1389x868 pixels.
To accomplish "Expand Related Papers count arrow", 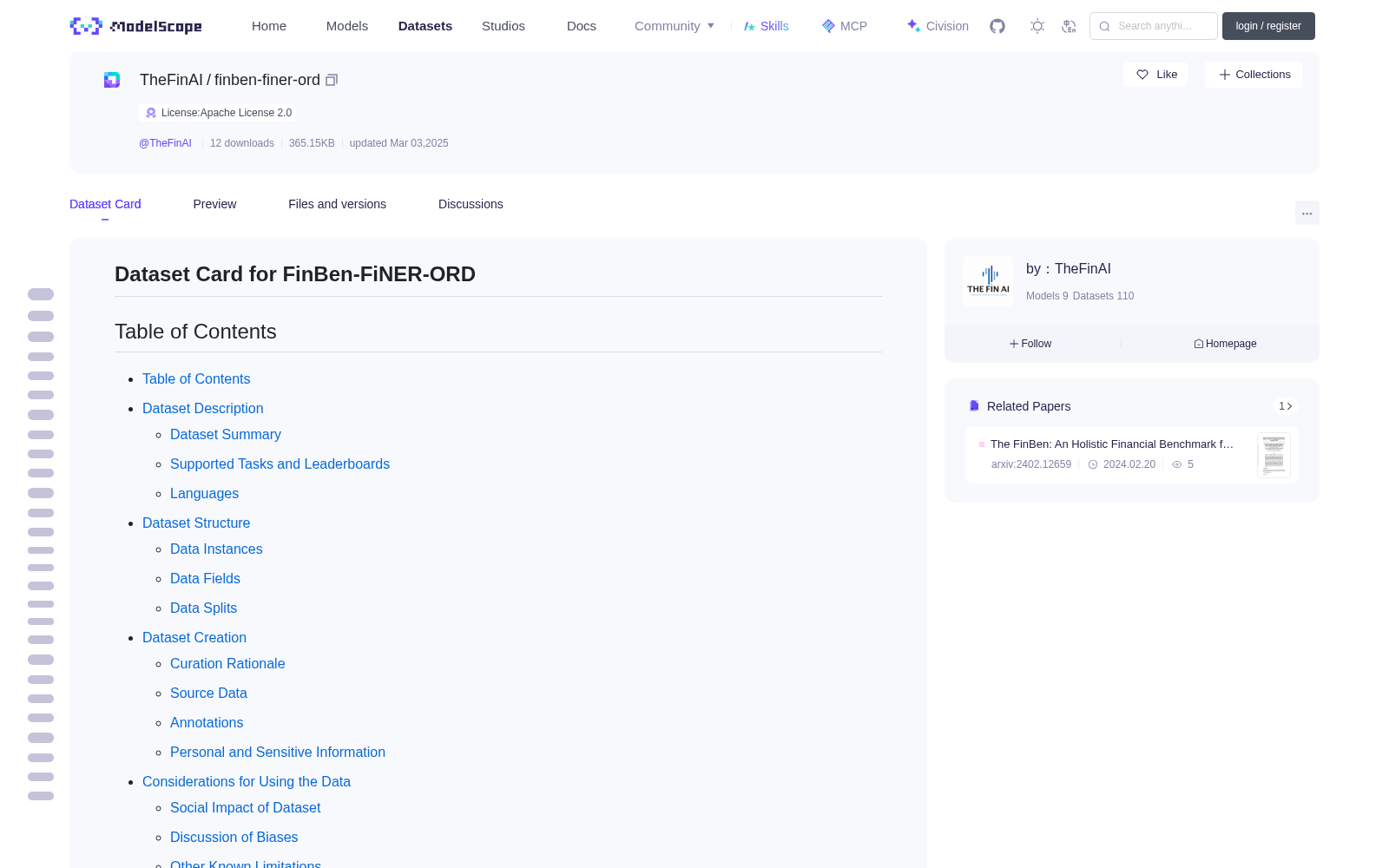I will [x=1286, y=406].
